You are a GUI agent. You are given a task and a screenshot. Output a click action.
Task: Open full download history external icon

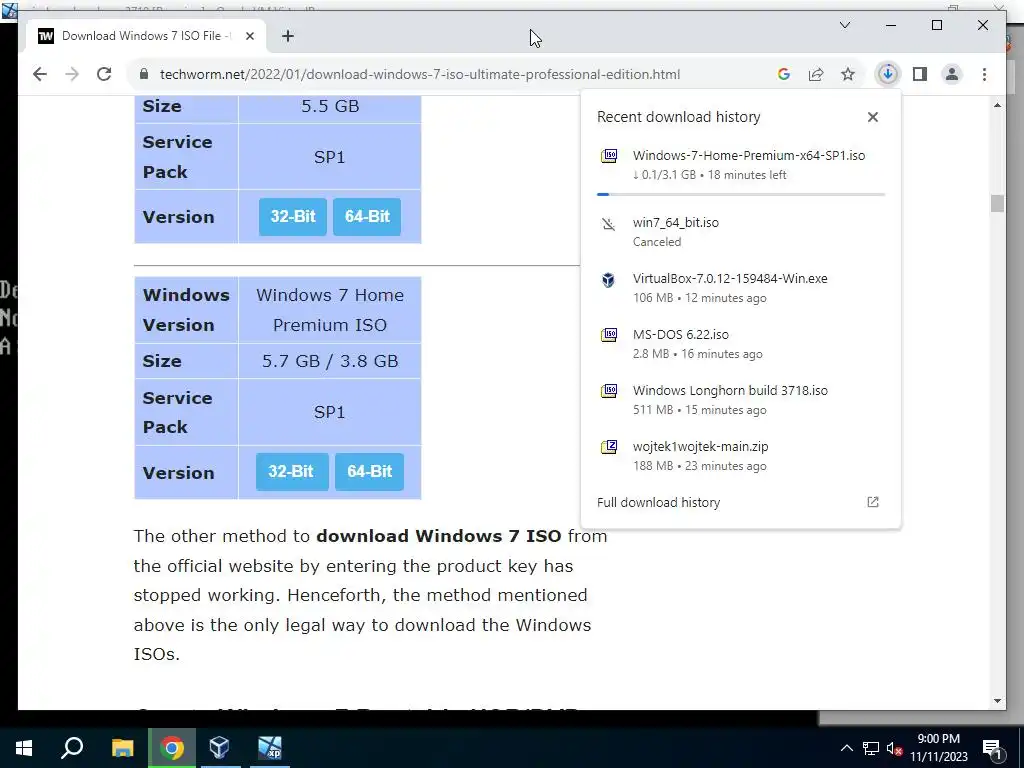[872, 502]
